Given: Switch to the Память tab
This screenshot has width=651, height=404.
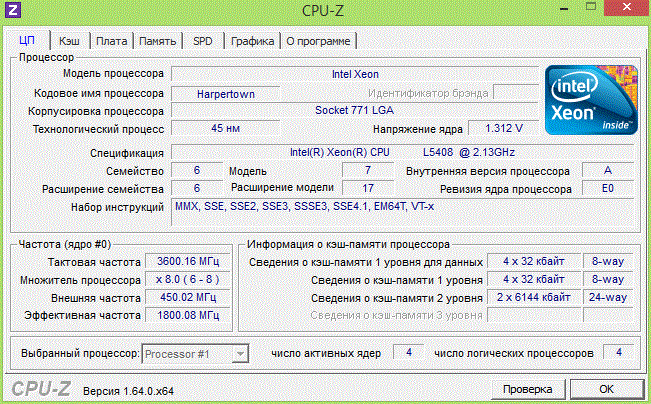Looking at the screenshot, I should (x=157, y=41).
